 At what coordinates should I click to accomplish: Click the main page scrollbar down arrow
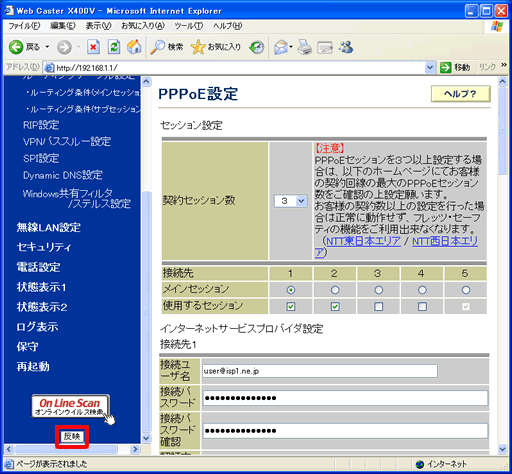(x=503, y=449)
